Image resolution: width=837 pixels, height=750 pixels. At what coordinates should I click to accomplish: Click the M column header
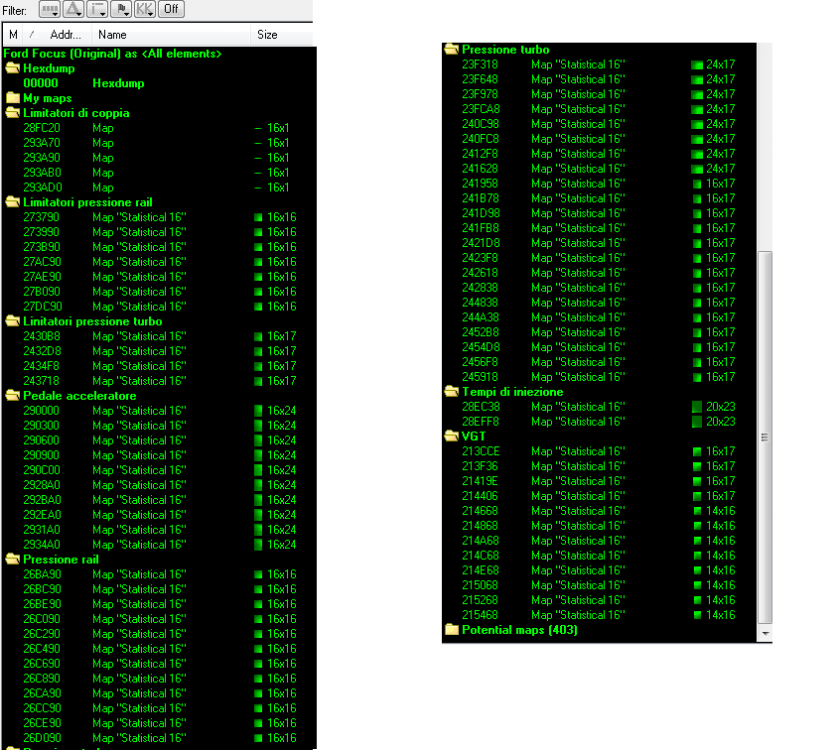tap(13, 35)
